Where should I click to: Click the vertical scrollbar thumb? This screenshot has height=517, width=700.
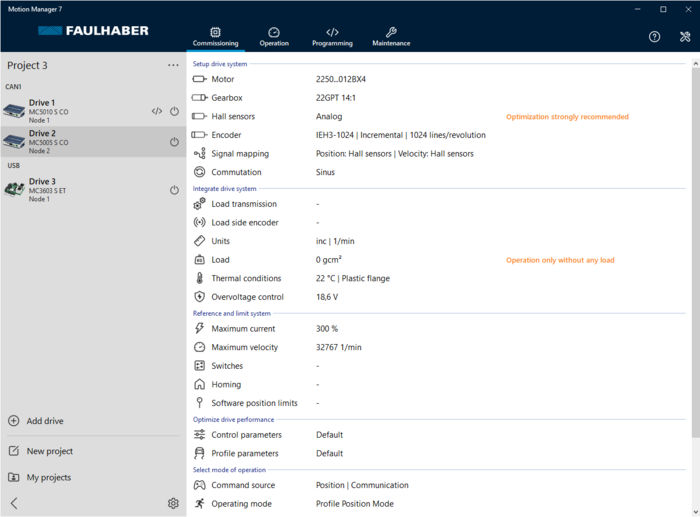[696, 252]
